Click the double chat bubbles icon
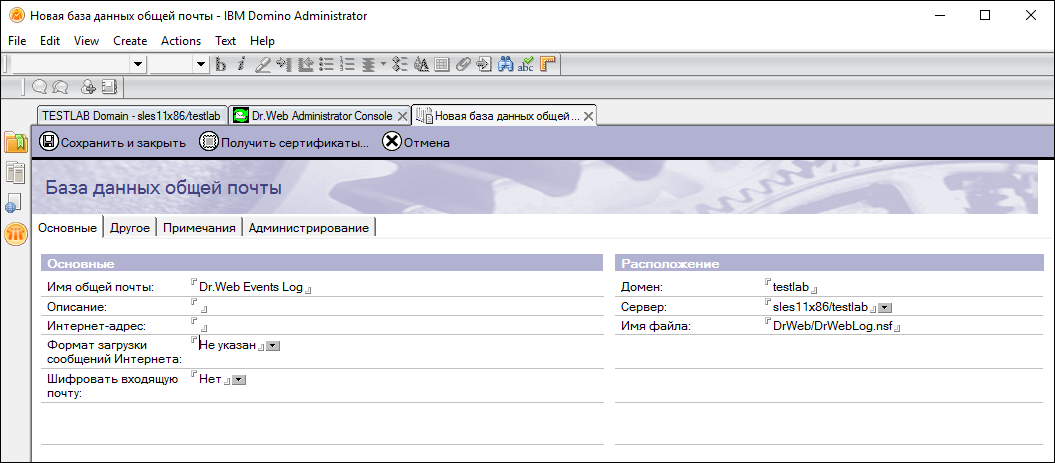The width and height of the screenshot is (1055, 463). (x=61, y=86)
